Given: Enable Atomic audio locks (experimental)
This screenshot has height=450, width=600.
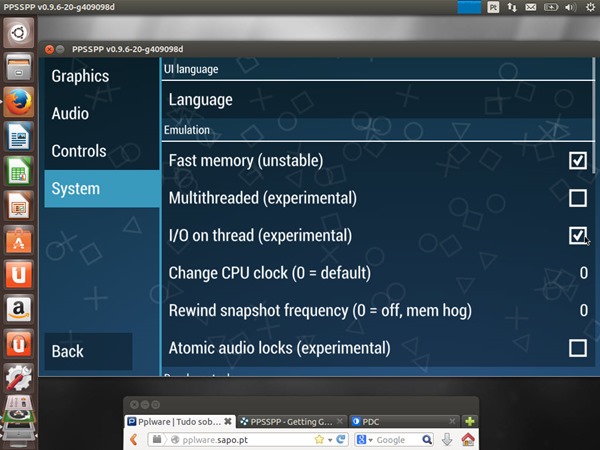Looking at the screenshot, I should tap(577, 348).
